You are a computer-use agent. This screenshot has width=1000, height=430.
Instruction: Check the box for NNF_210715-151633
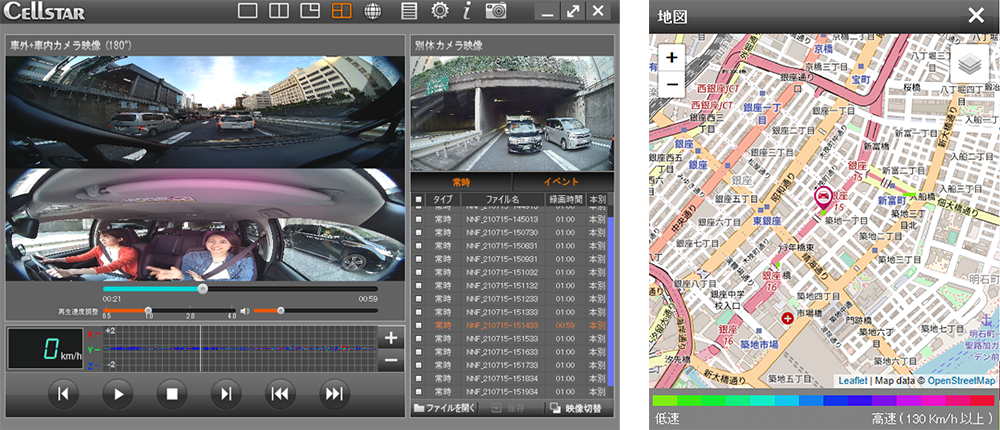418,352
